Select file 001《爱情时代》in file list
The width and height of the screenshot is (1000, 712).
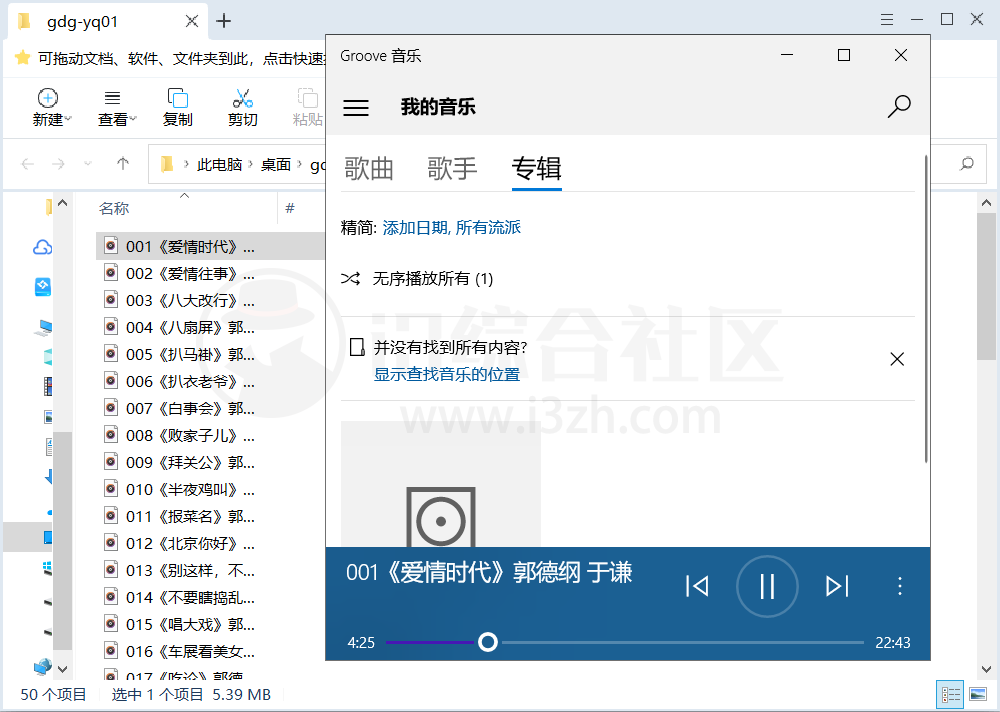(x=210, y=246)
